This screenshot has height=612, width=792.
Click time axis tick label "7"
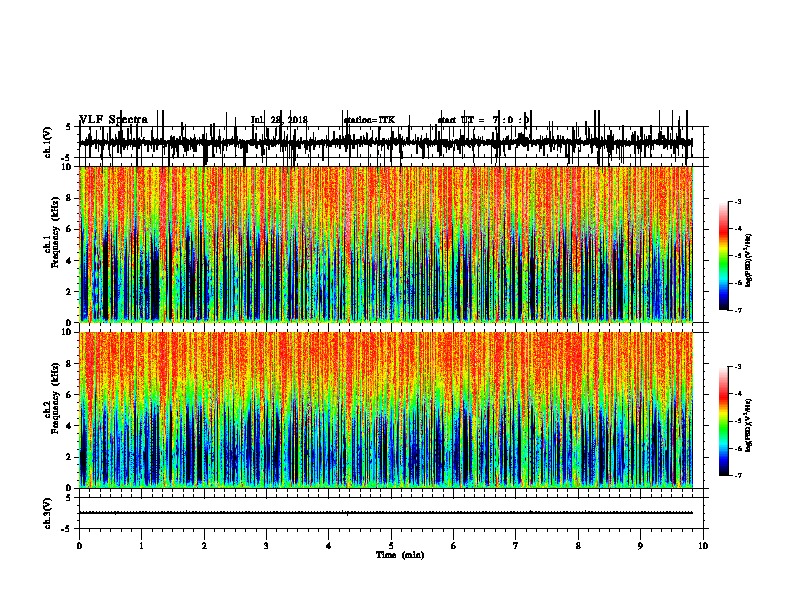click(516, 546)
